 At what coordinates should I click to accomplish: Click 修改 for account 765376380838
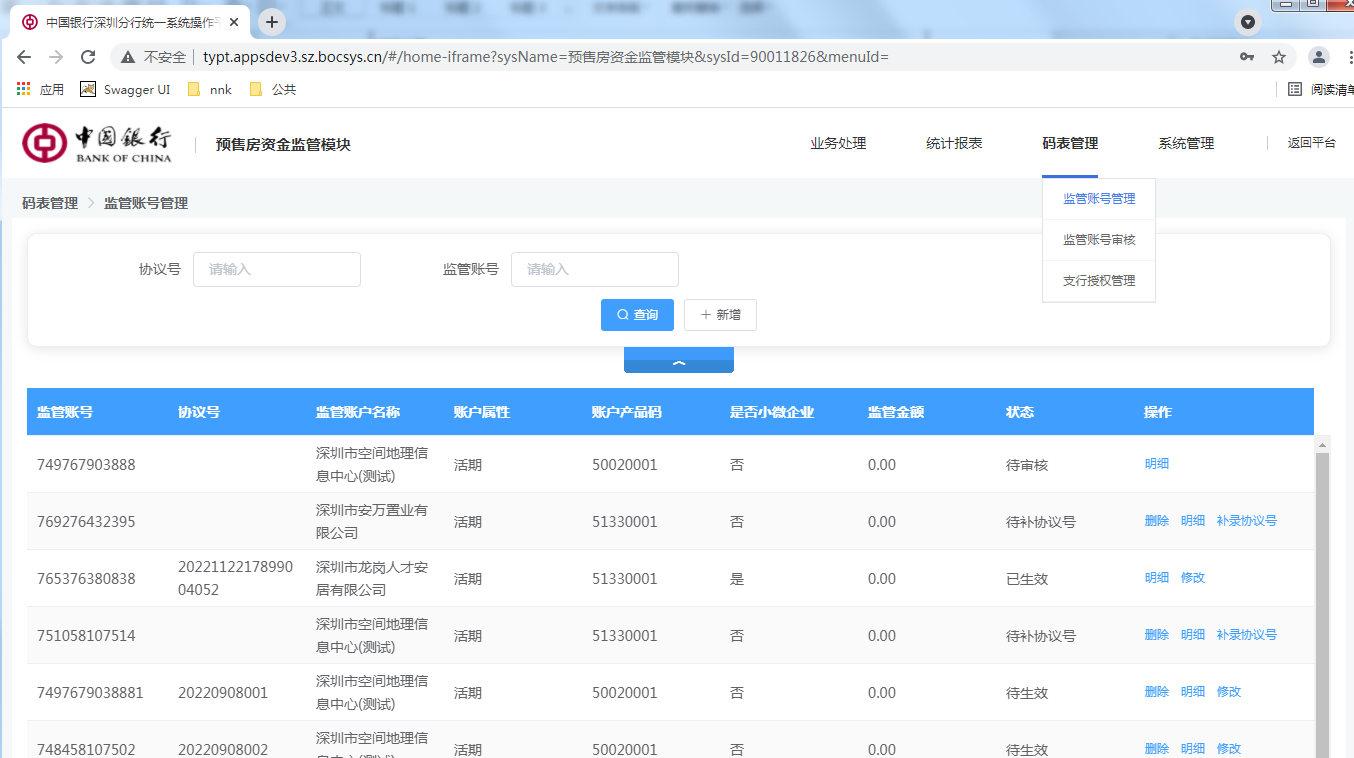point(1193,578)
